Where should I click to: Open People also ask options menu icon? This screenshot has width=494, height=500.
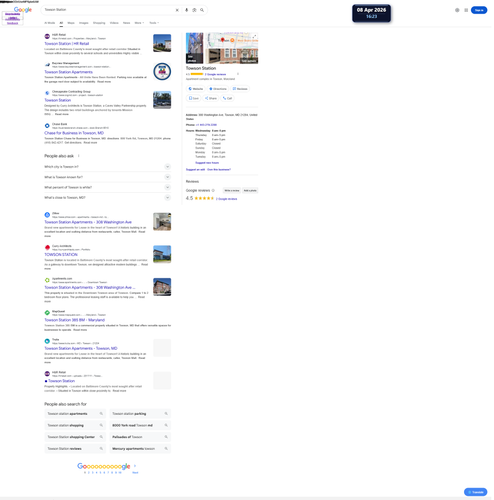click(79, 156)
